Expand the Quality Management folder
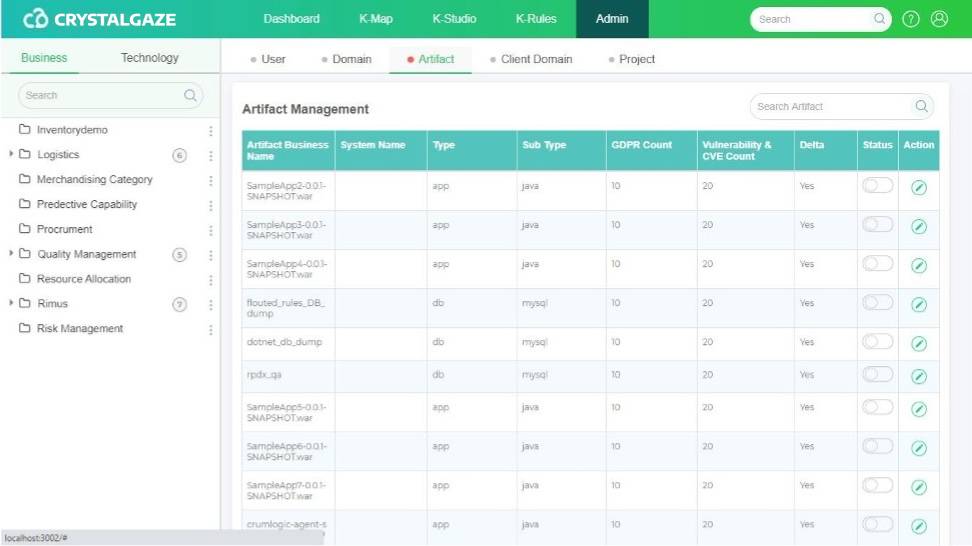The image size is (972, 546). 11,253
